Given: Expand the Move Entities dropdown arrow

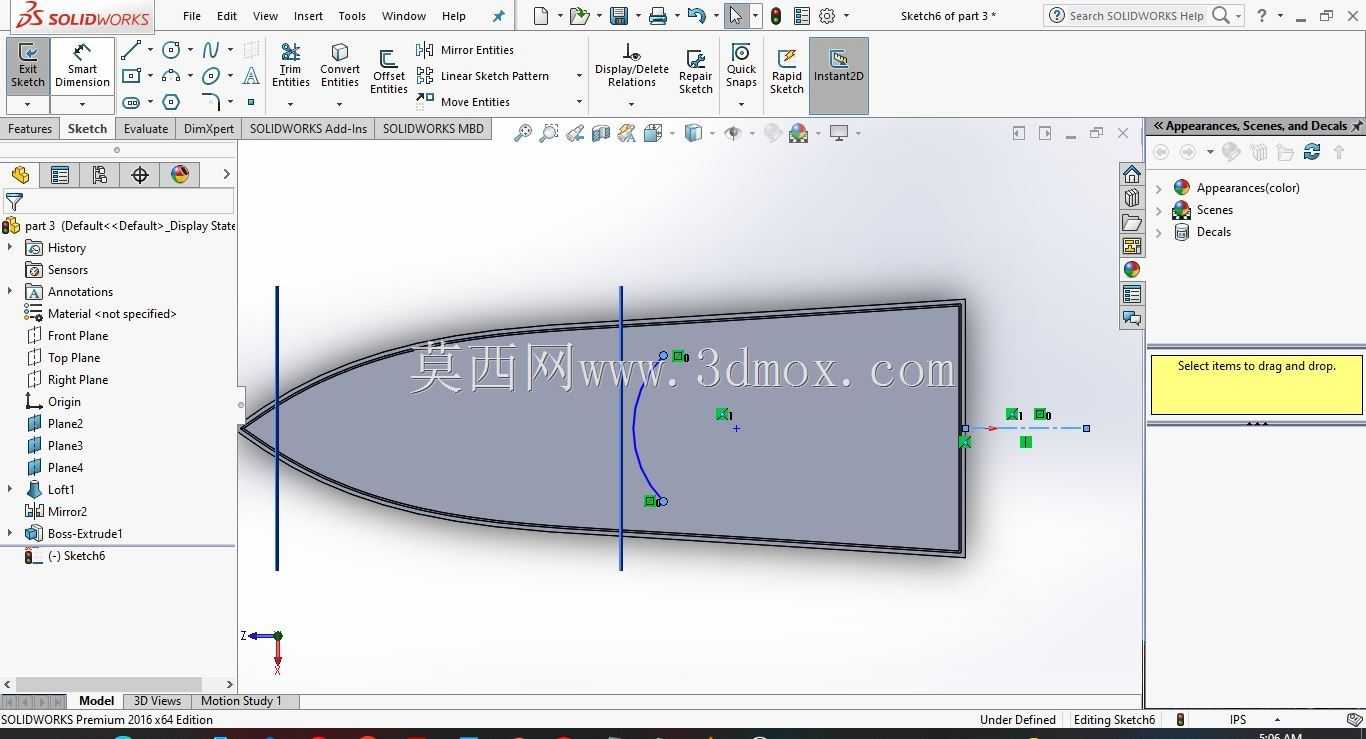Looking at the screenshot, I should (x=579, y=102).
